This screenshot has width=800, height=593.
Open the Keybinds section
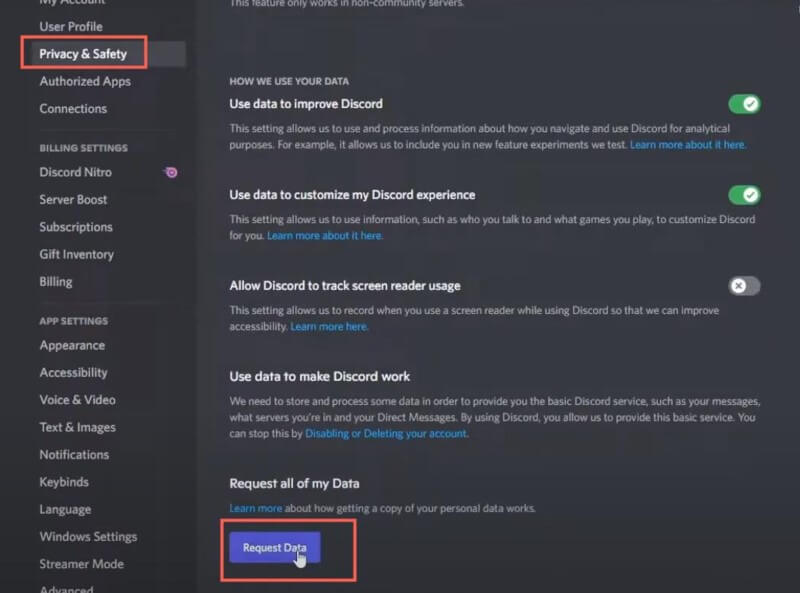pos(63,481)
